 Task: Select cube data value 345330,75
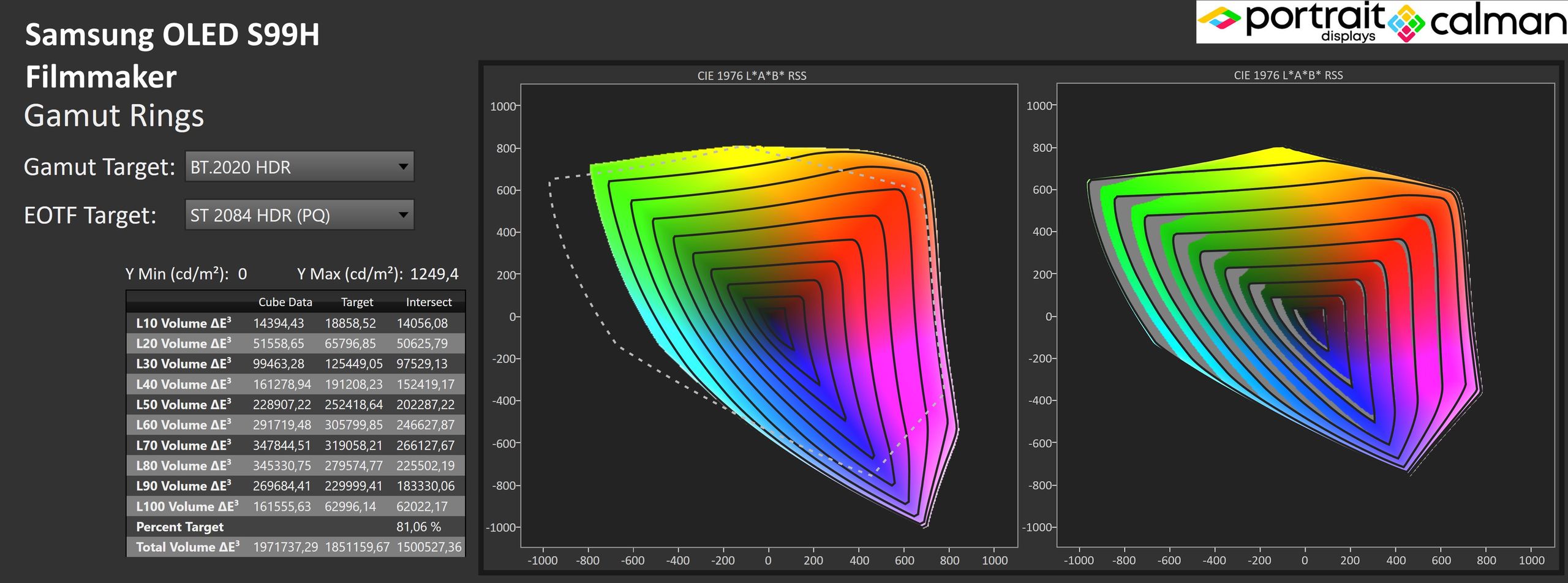tap(282, 466)
